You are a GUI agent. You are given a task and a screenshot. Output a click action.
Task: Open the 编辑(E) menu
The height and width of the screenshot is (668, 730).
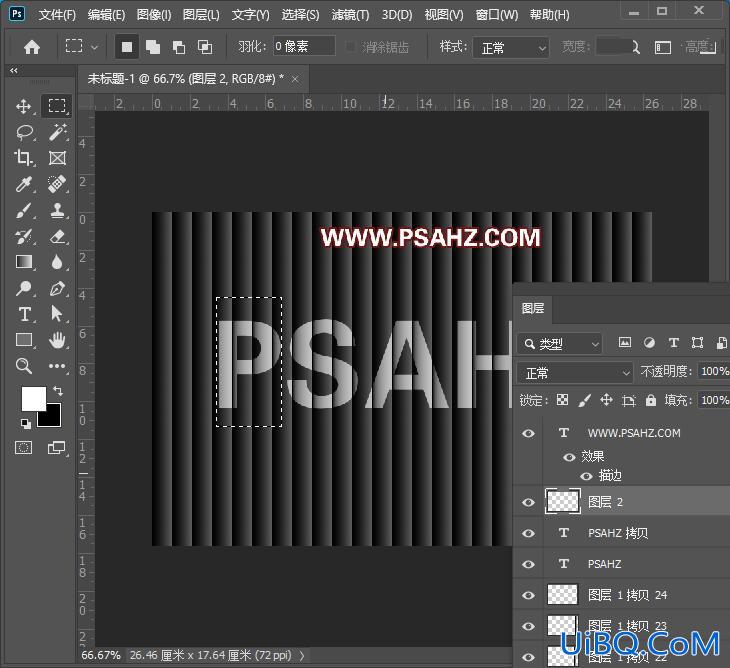[106, 15]
